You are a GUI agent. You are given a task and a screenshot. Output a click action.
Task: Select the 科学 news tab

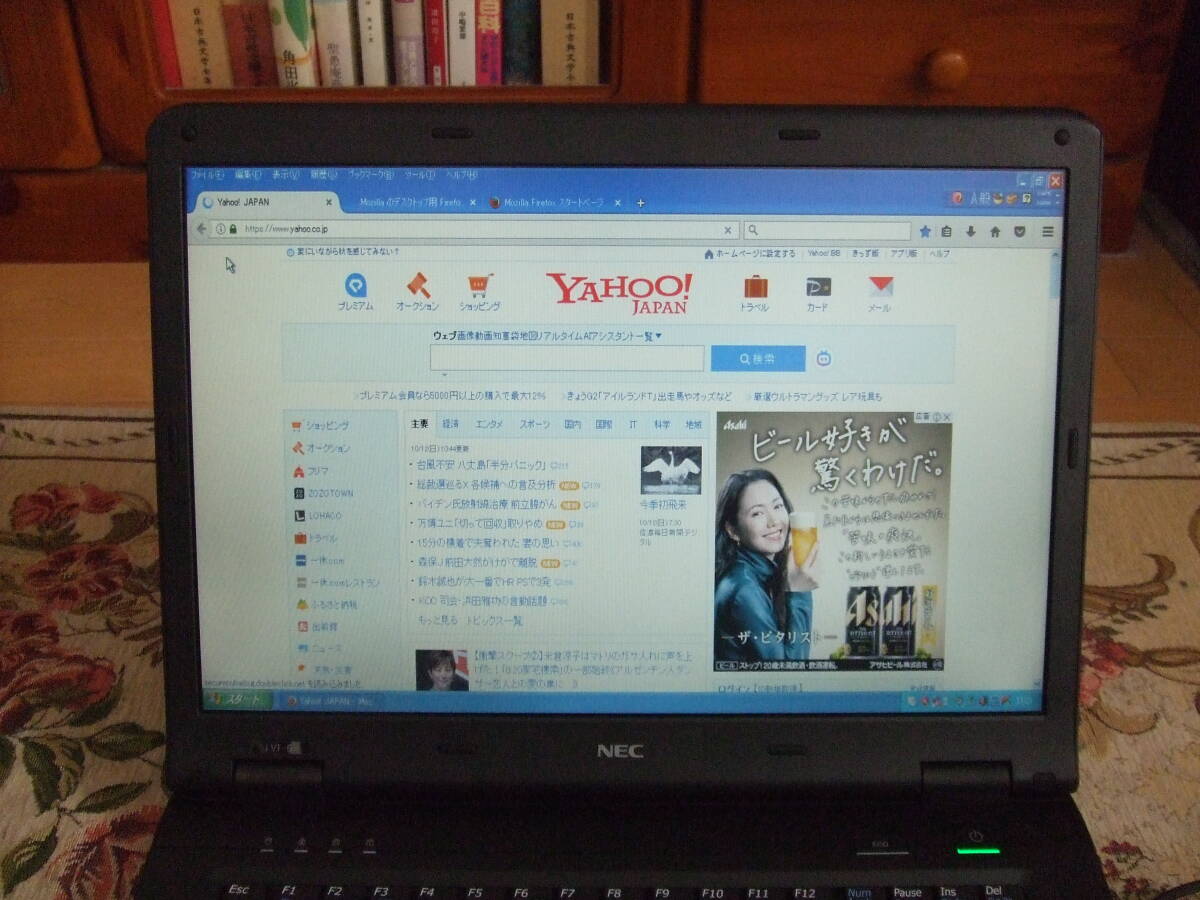pos(662,424)
